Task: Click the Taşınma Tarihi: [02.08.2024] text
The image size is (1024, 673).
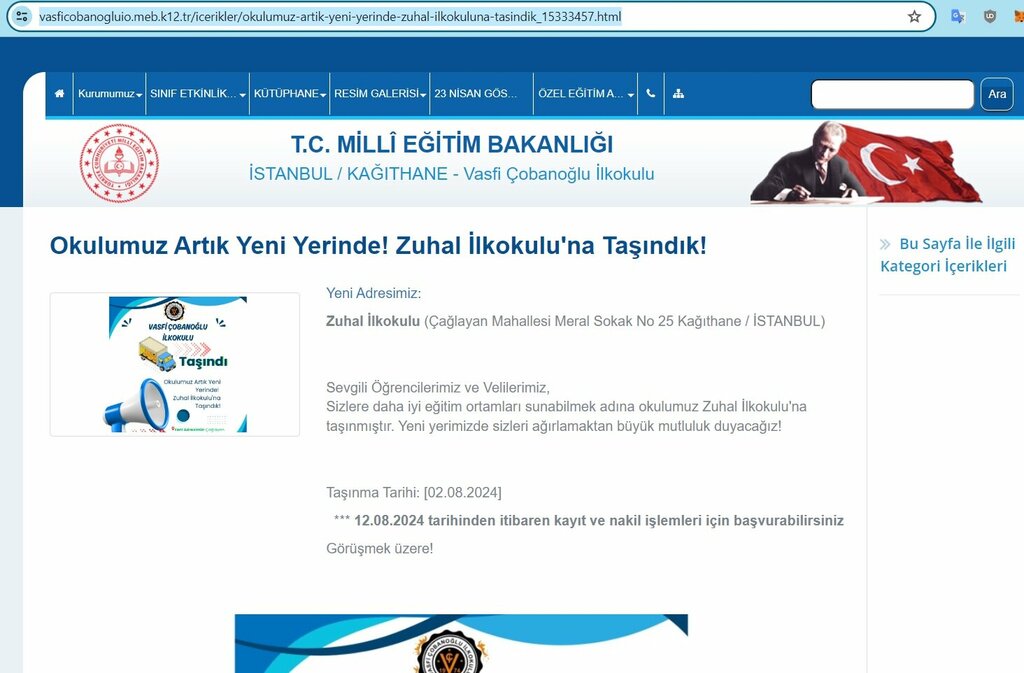Action: (414, 493)
